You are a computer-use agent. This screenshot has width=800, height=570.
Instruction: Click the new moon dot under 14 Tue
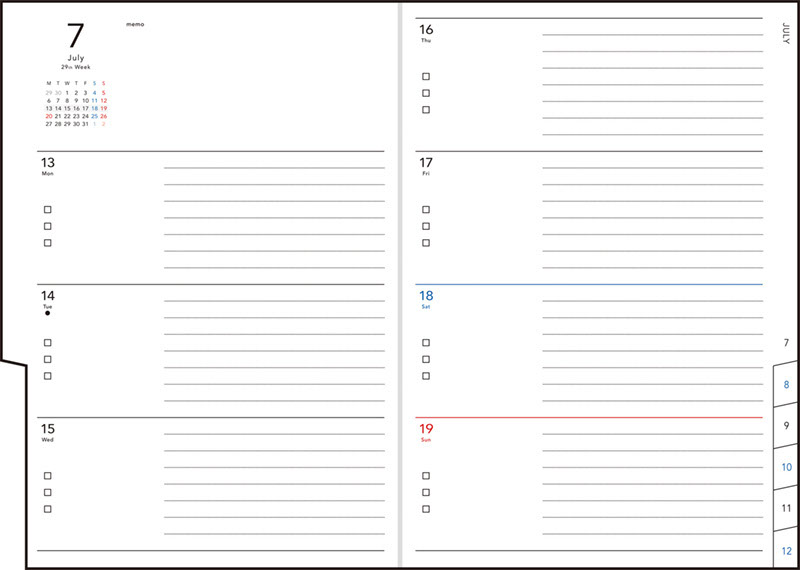[x=47, y=313]
